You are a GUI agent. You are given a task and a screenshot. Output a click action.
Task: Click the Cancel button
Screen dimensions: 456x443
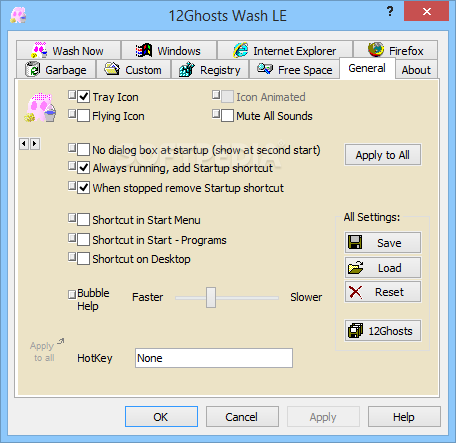(x=242, y=417)
